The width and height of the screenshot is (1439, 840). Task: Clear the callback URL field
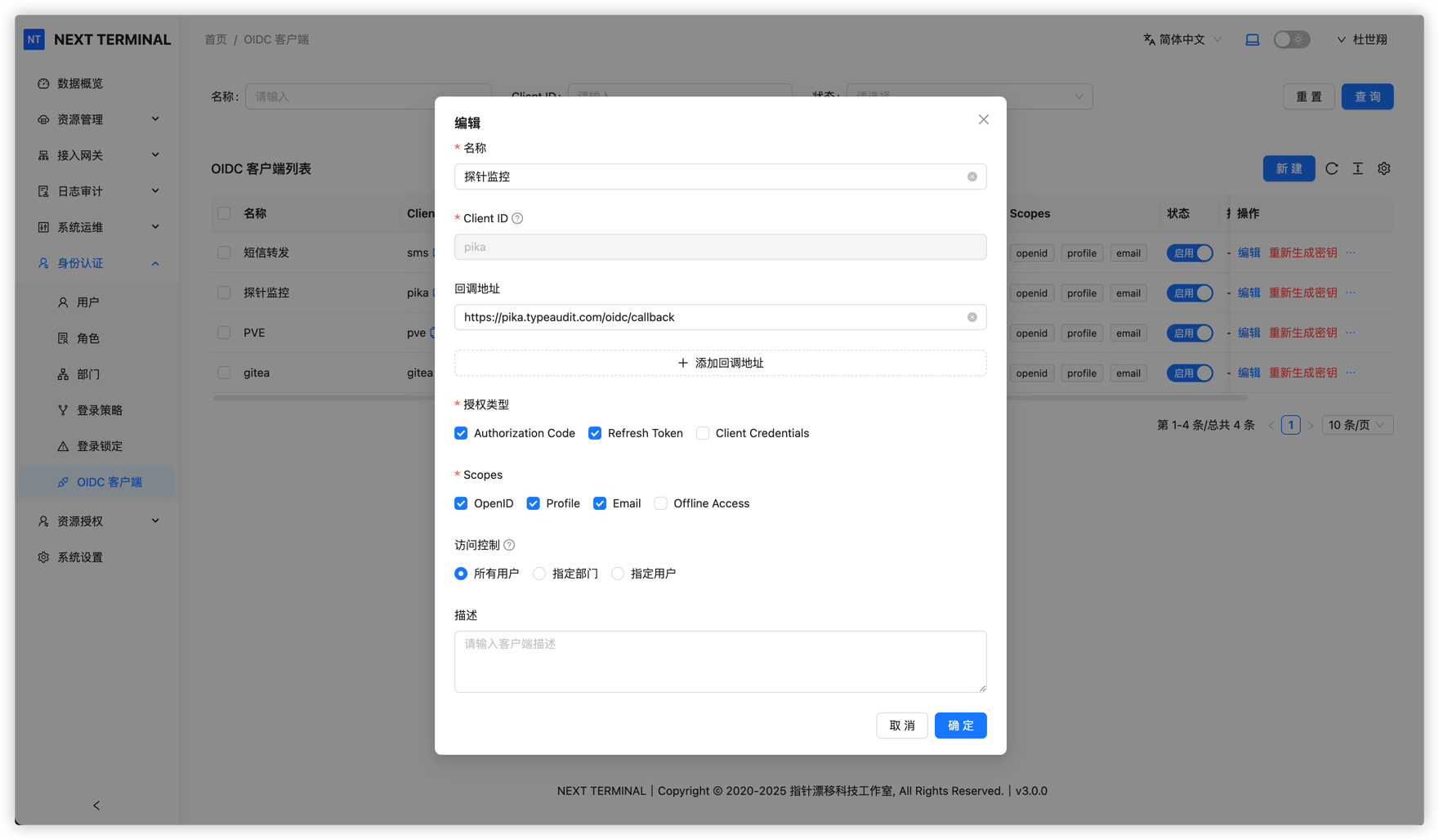(x=972, y=317)
